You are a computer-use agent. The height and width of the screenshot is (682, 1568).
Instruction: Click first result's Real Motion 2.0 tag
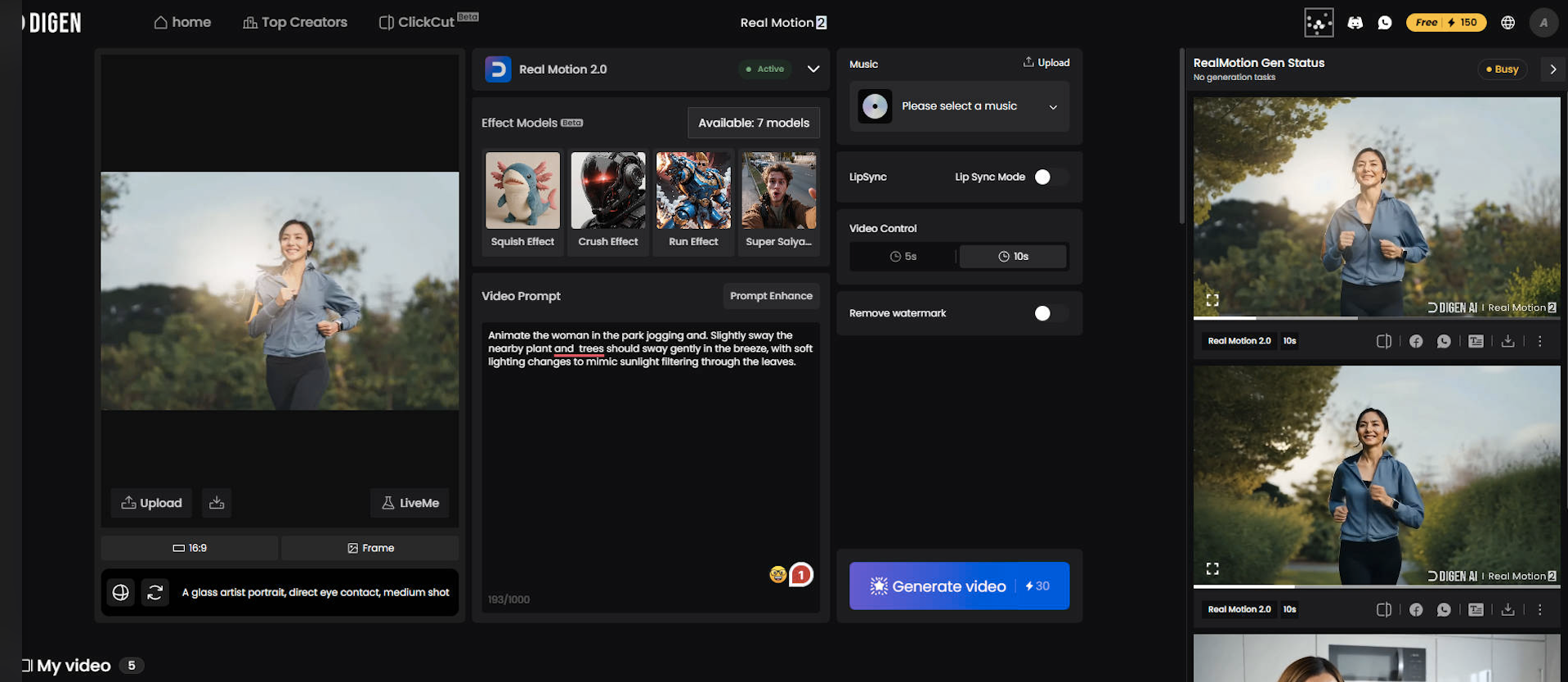[1239, 341]
